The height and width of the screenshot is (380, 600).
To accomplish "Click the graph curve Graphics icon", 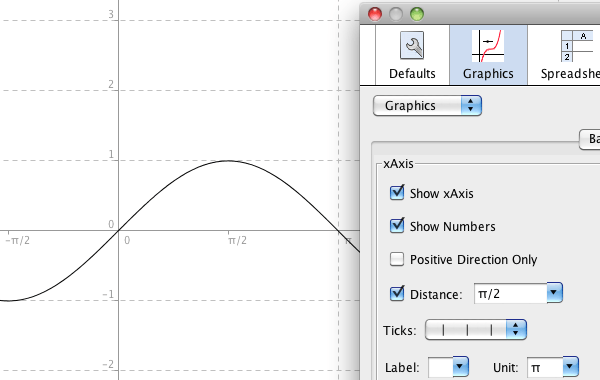I will coord(488,46).
